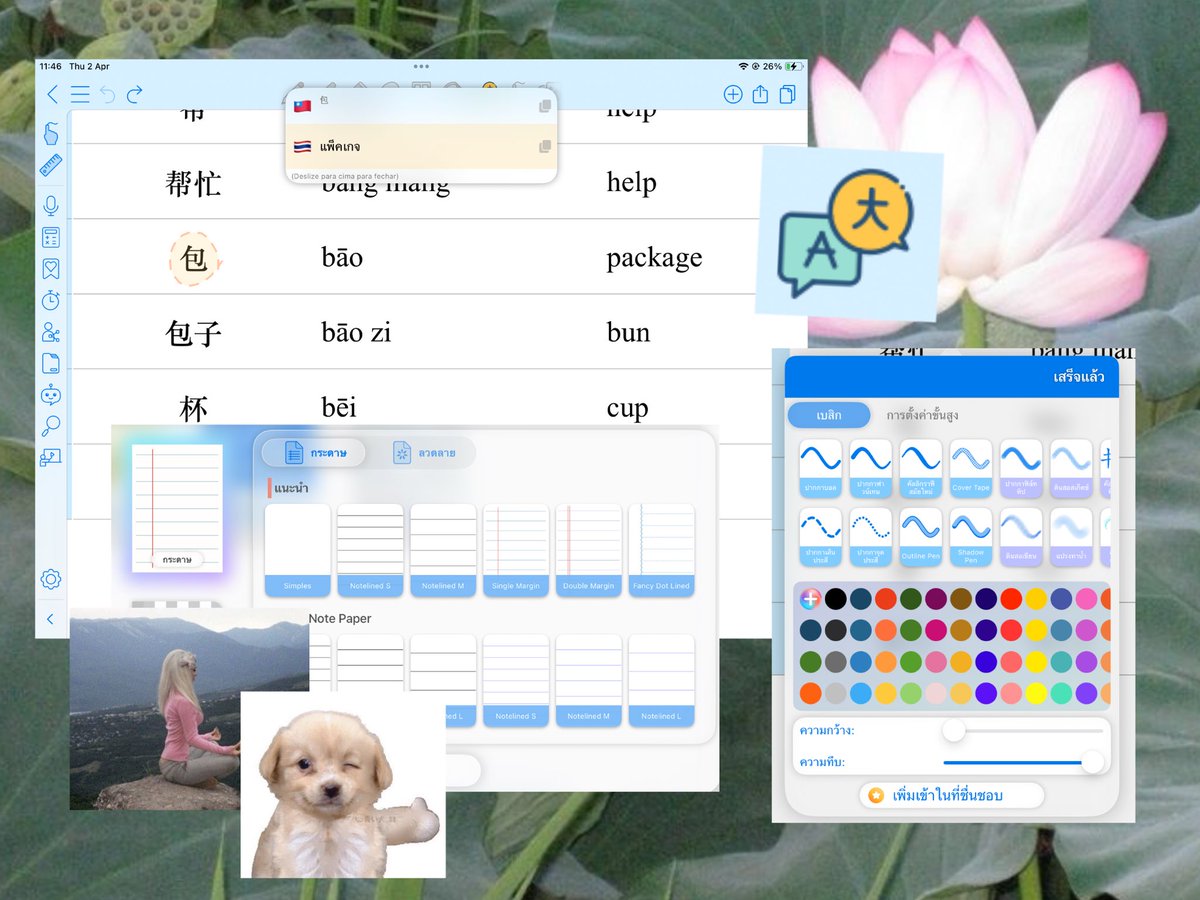Undo the last action
This screenshot has height=900, width=1200.
[107, 95]
